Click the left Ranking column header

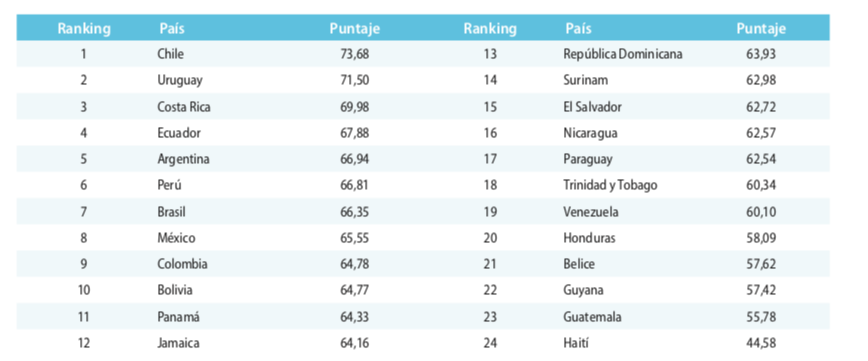84,28
